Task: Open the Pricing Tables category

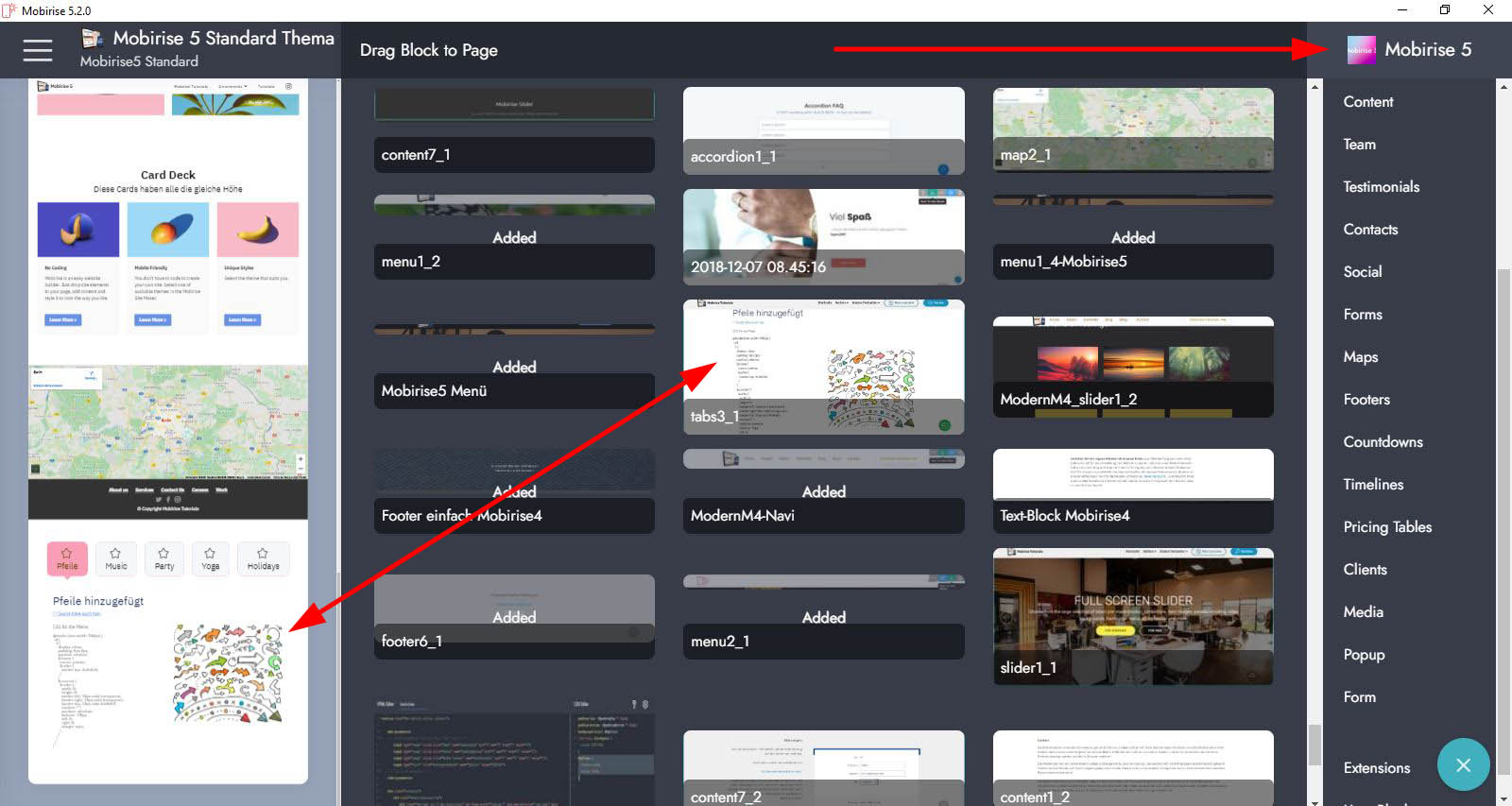Action: (x=1386, y=527)
